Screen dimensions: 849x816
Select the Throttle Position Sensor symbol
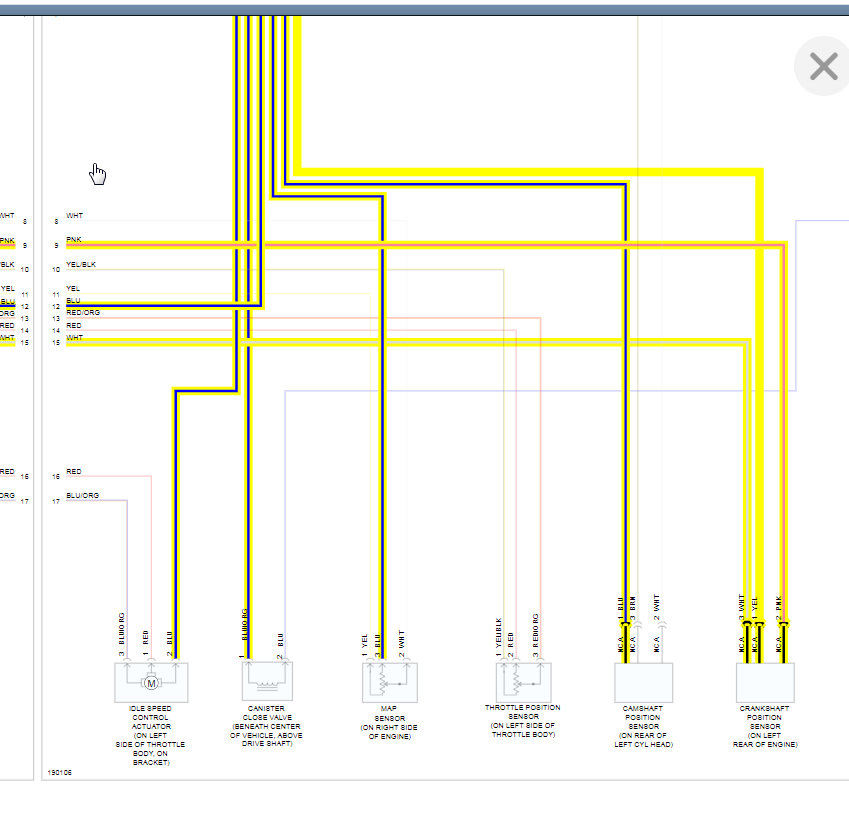coord(524,682)
